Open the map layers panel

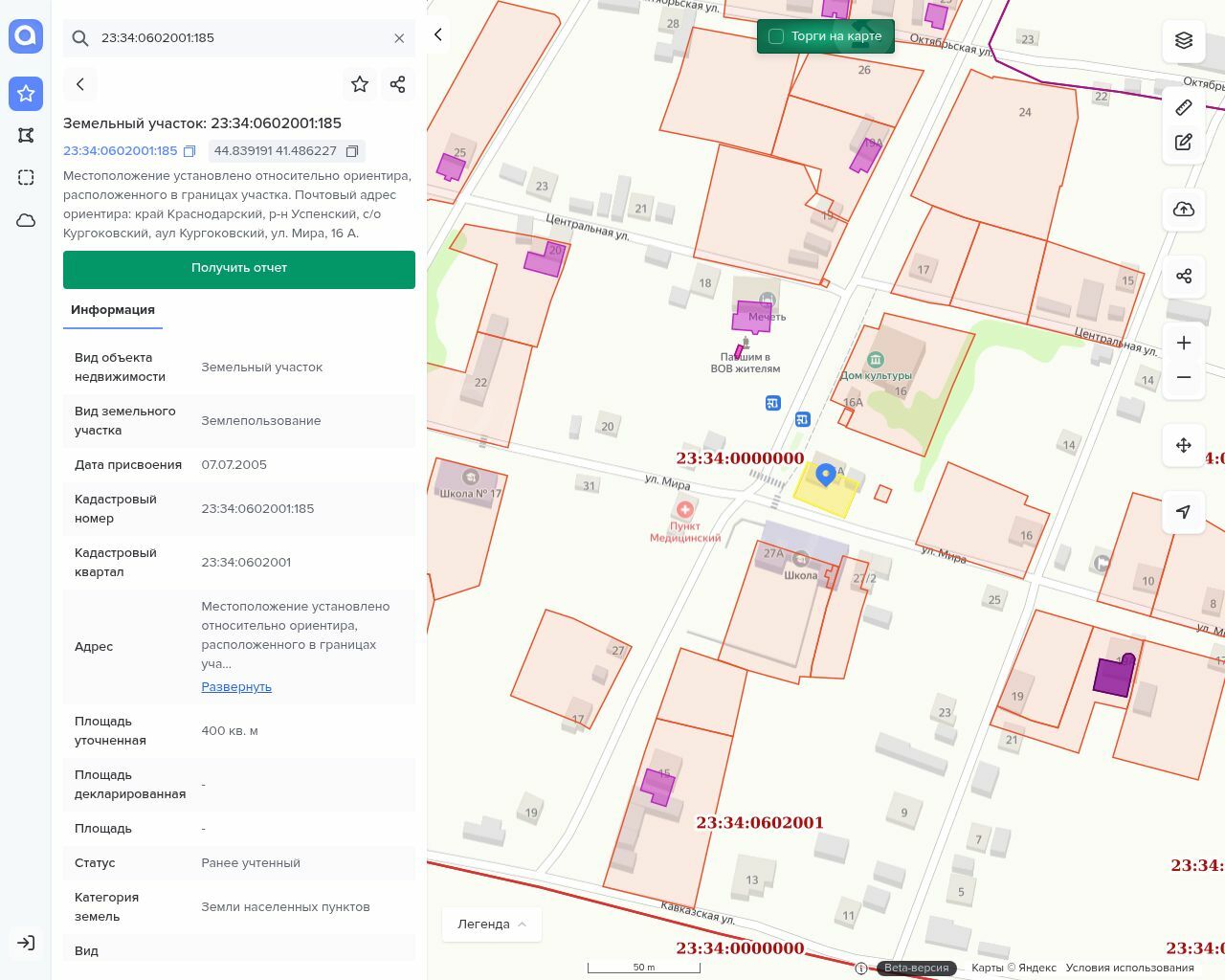tap(1184, 40)
